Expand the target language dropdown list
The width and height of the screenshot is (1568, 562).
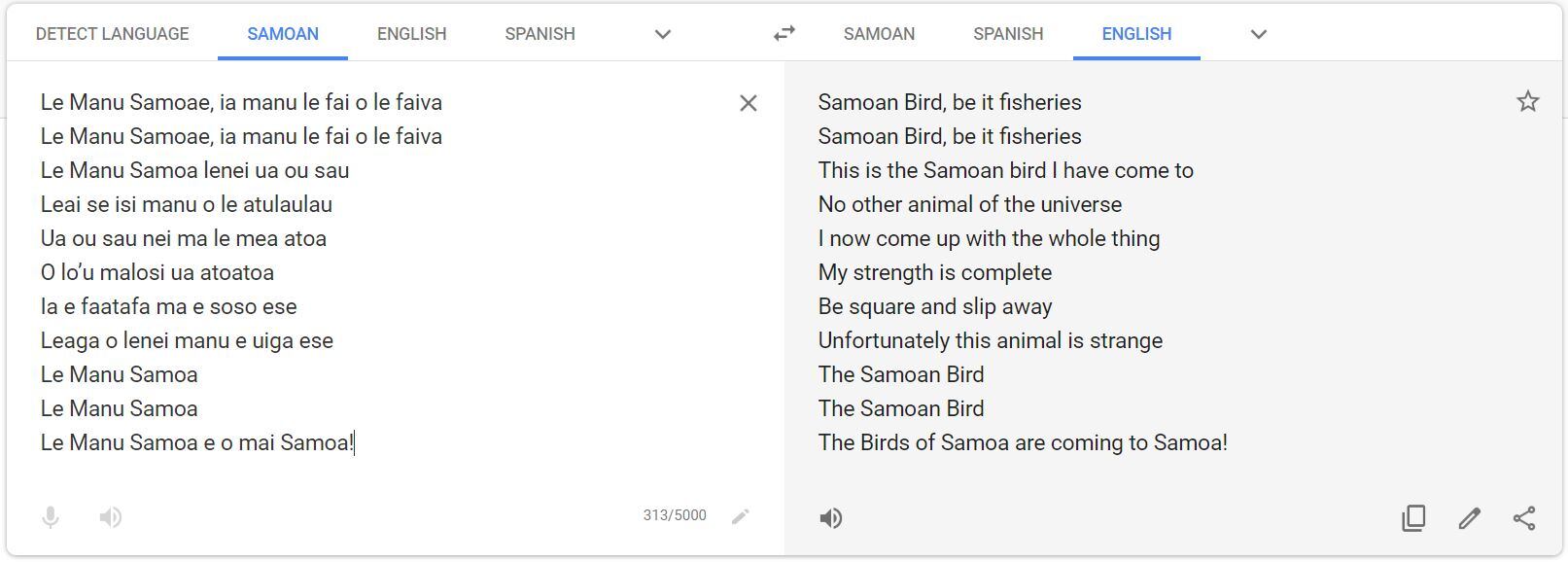pyautogui.click(x=1258, y=34)
